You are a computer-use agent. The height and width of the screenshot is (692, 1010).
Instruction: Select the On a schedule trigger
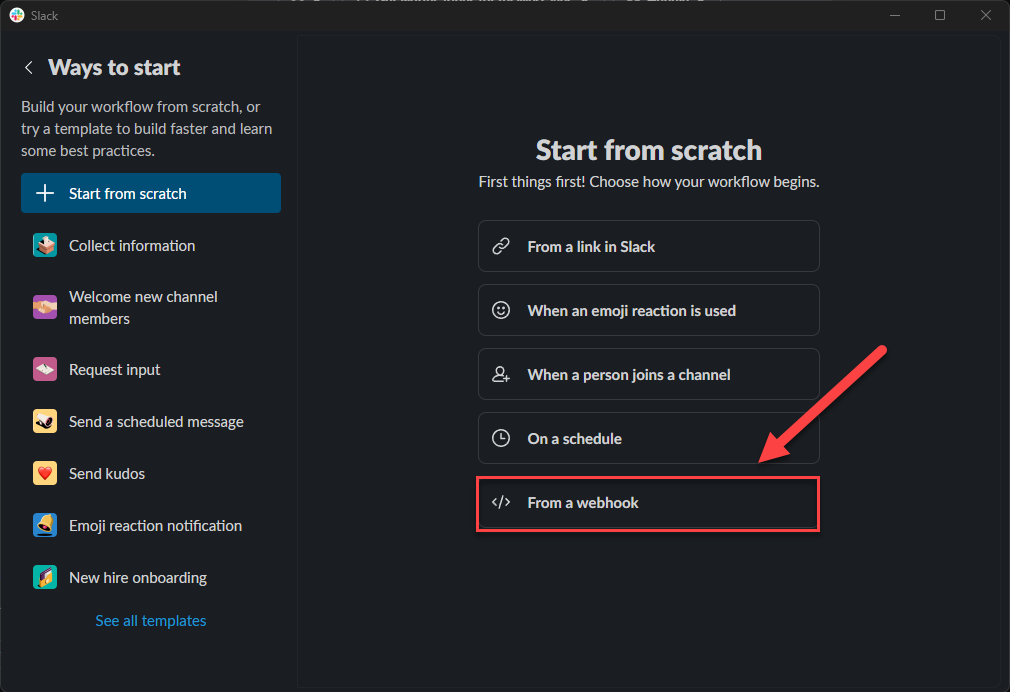[648, 439]
